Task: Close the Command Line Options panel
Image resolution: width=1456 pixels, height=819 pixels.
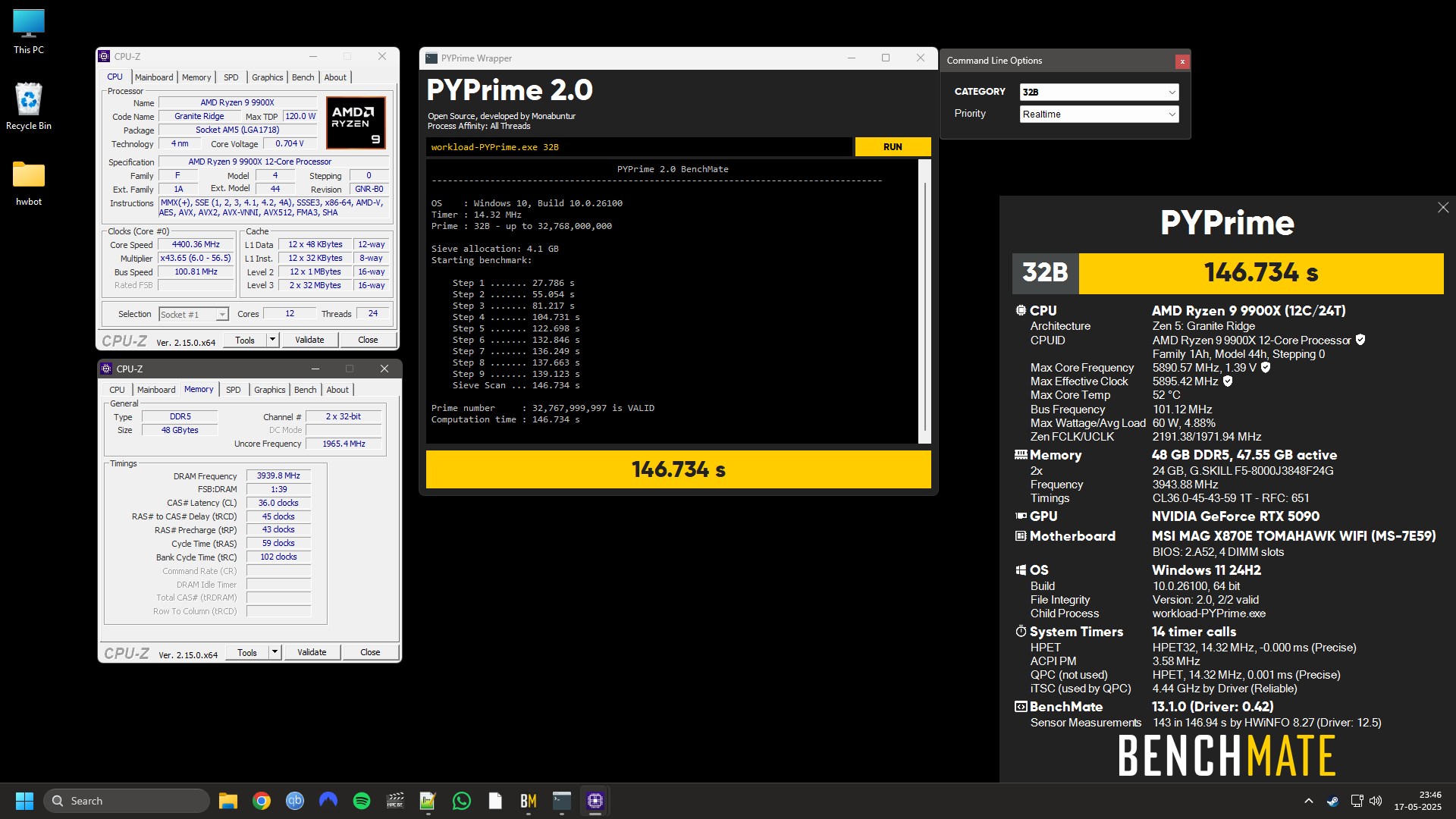Action: click(1181, 61)
